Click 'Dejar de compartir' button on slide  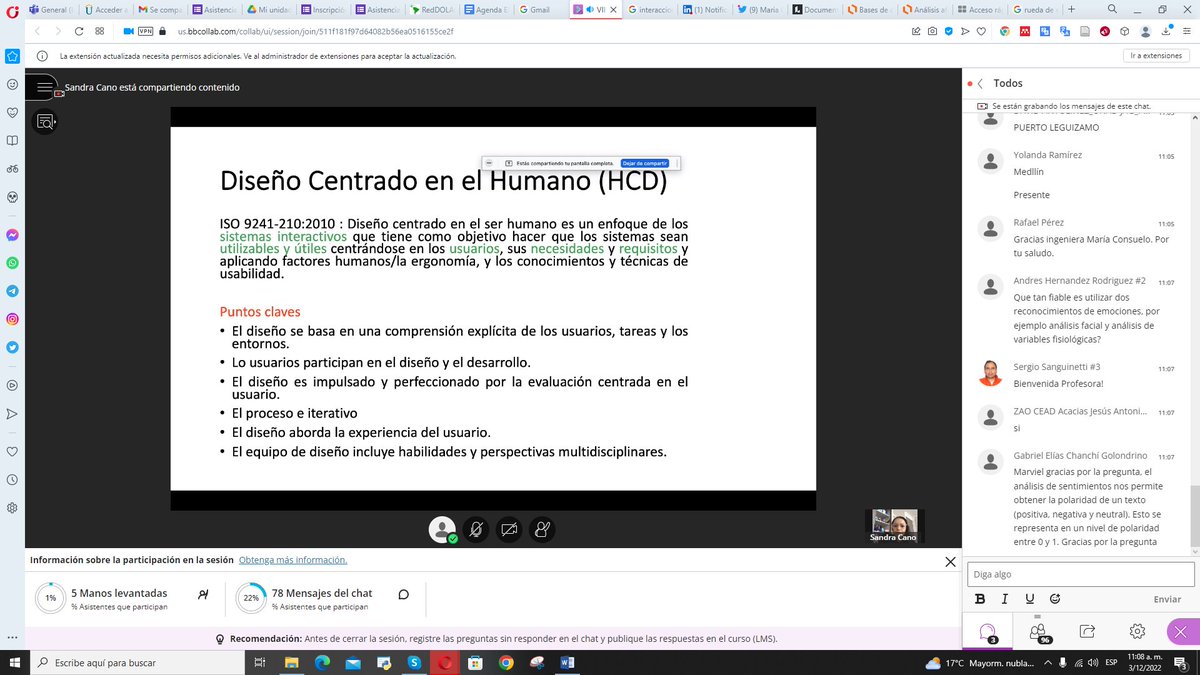(x=645, y=163)
